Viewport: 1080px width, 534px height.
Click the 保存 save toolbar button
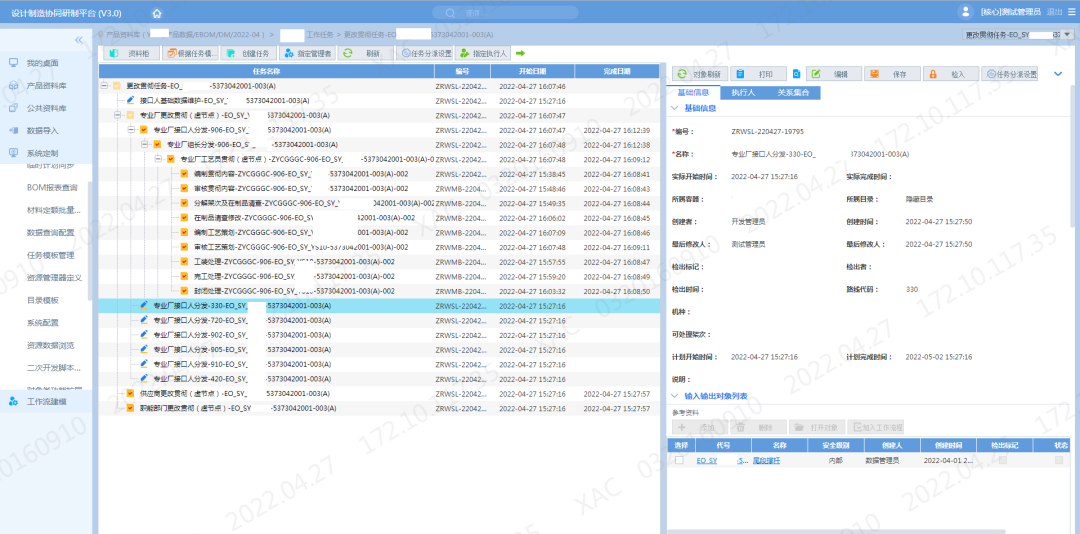tap(890, 74)
